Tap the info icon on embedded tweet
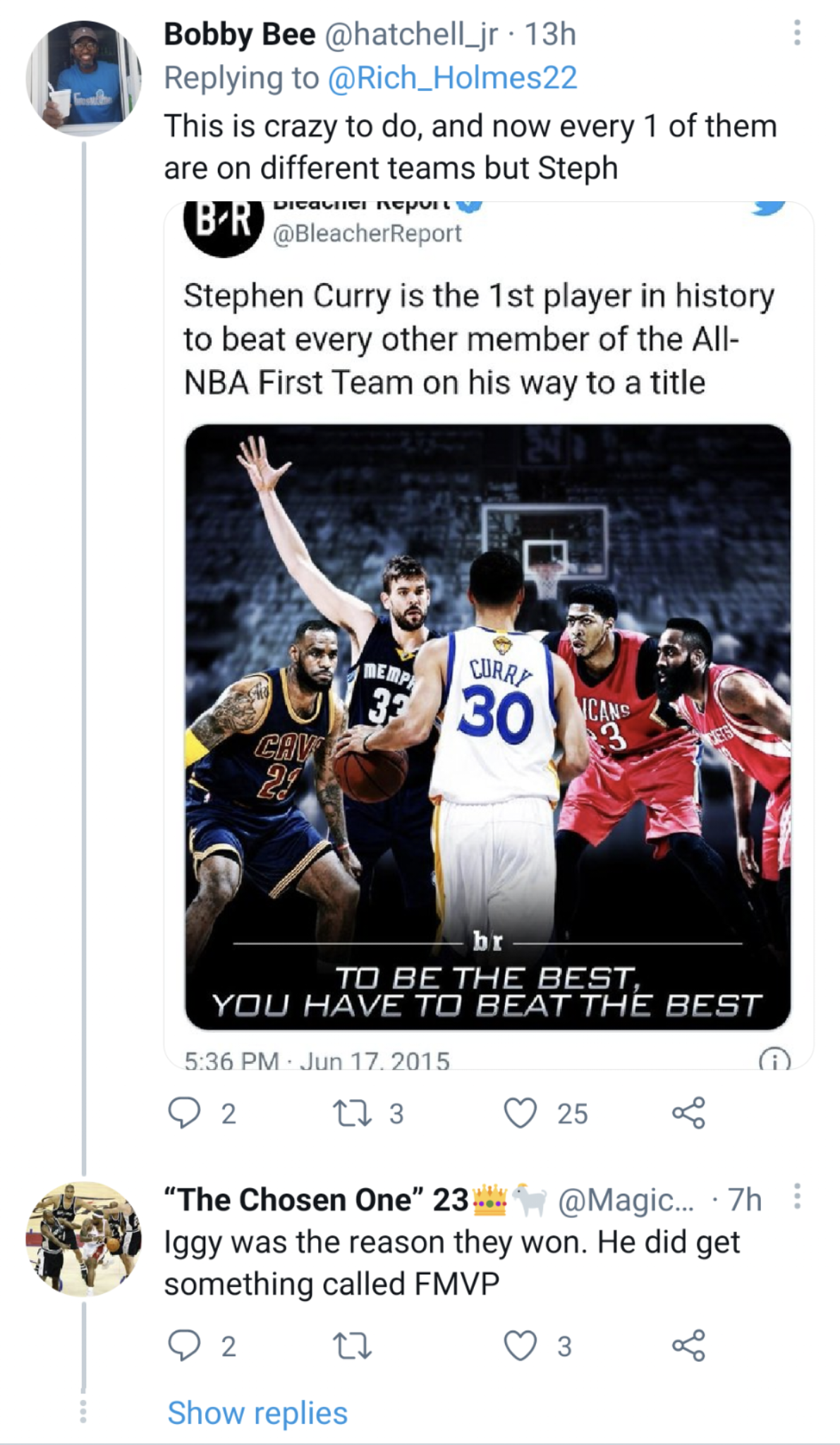The width and height of the screenshot is (840, 1445). pyautogui.click(x=774, y=1060)
